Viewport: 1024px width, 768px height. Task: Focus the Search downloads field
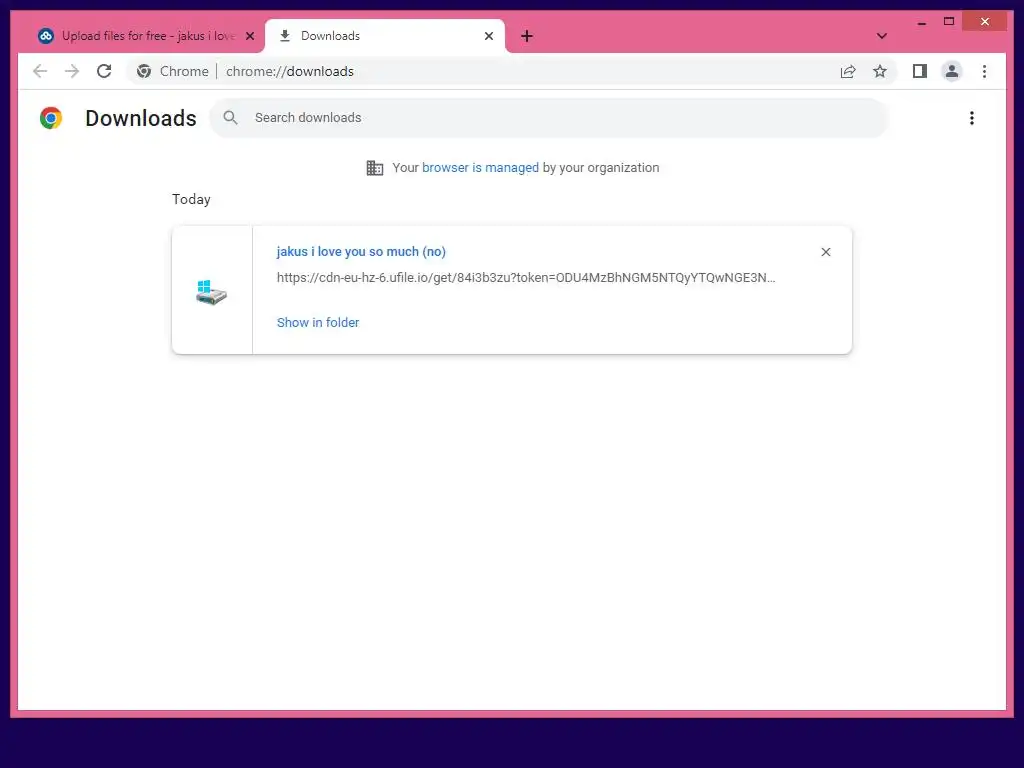pyautogui.click(x=549, y=118)
